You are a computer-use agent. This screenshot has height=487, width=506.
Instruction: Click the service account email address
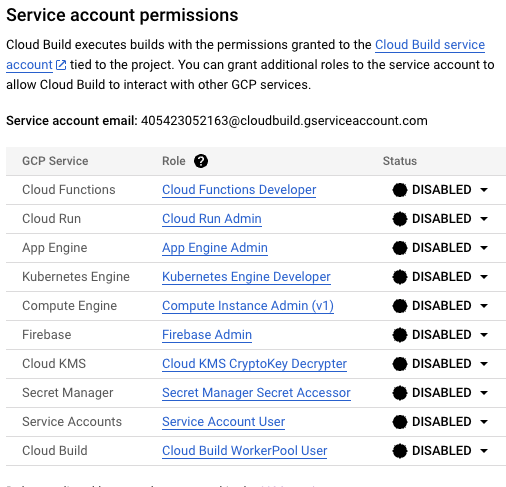[x=284, y=121]
